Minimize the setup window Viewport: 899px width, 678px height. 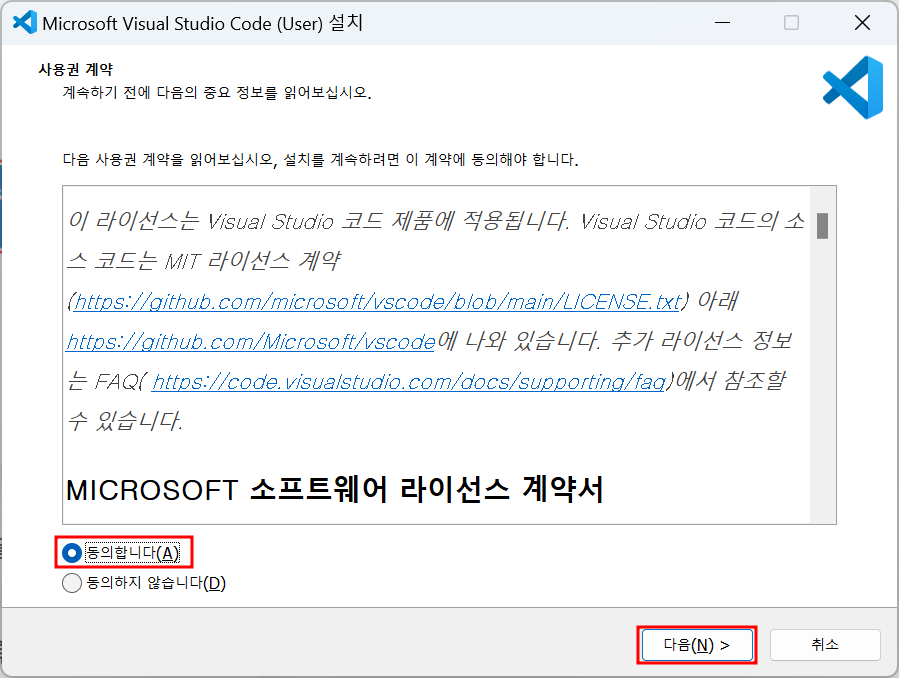click(x=722, y=23)
